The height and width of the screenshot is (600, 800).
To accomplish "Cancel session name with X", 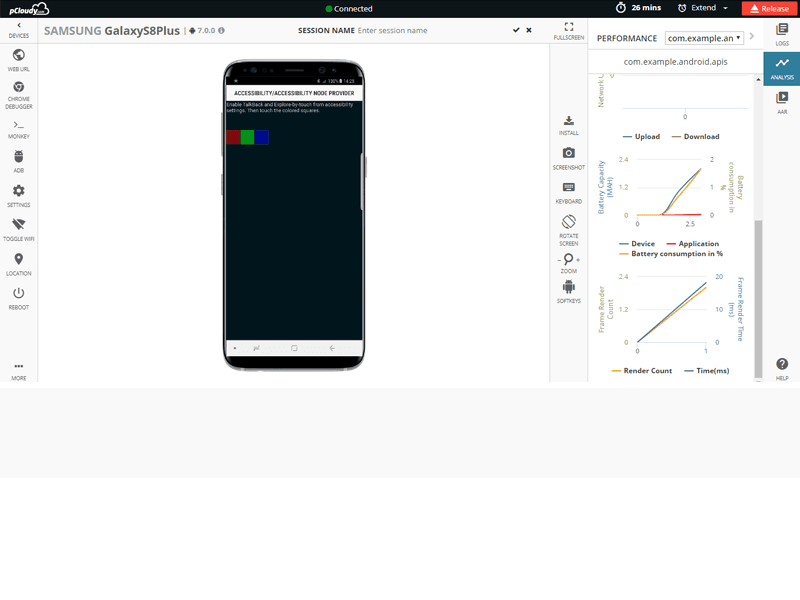I will point(529,30).
